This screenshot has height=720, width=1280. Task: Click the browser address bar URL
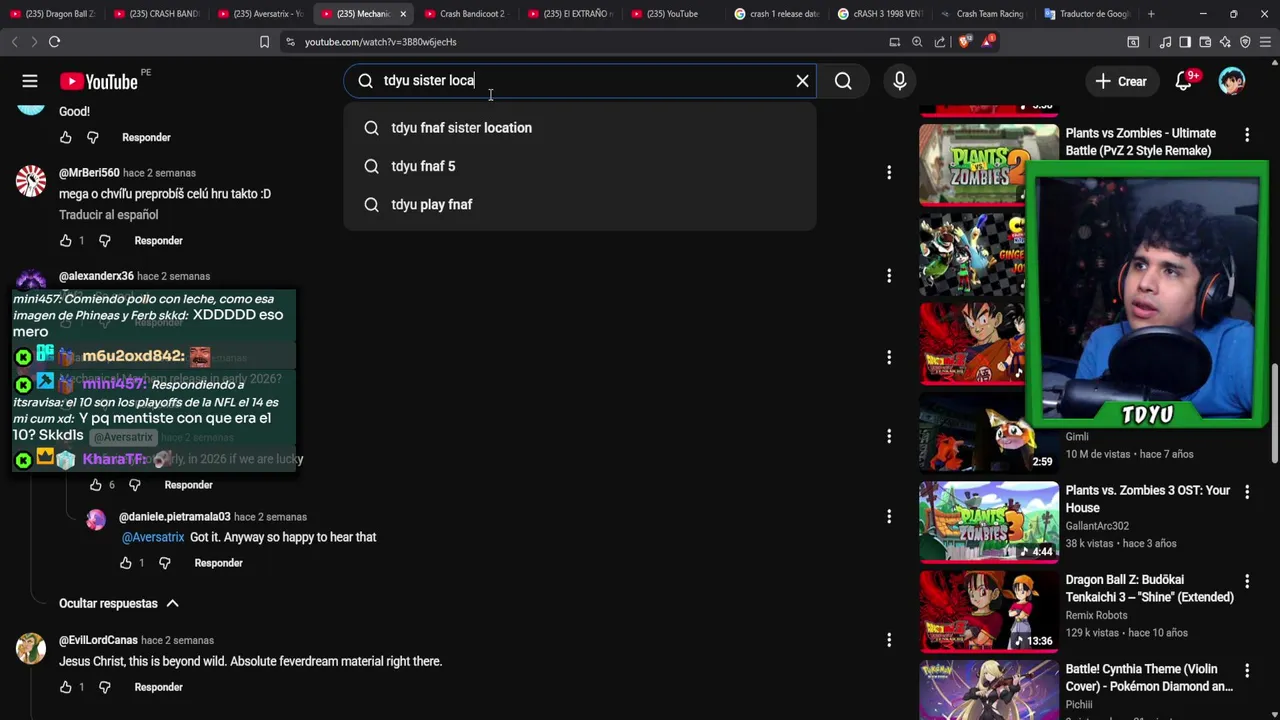tap(380, 42)
